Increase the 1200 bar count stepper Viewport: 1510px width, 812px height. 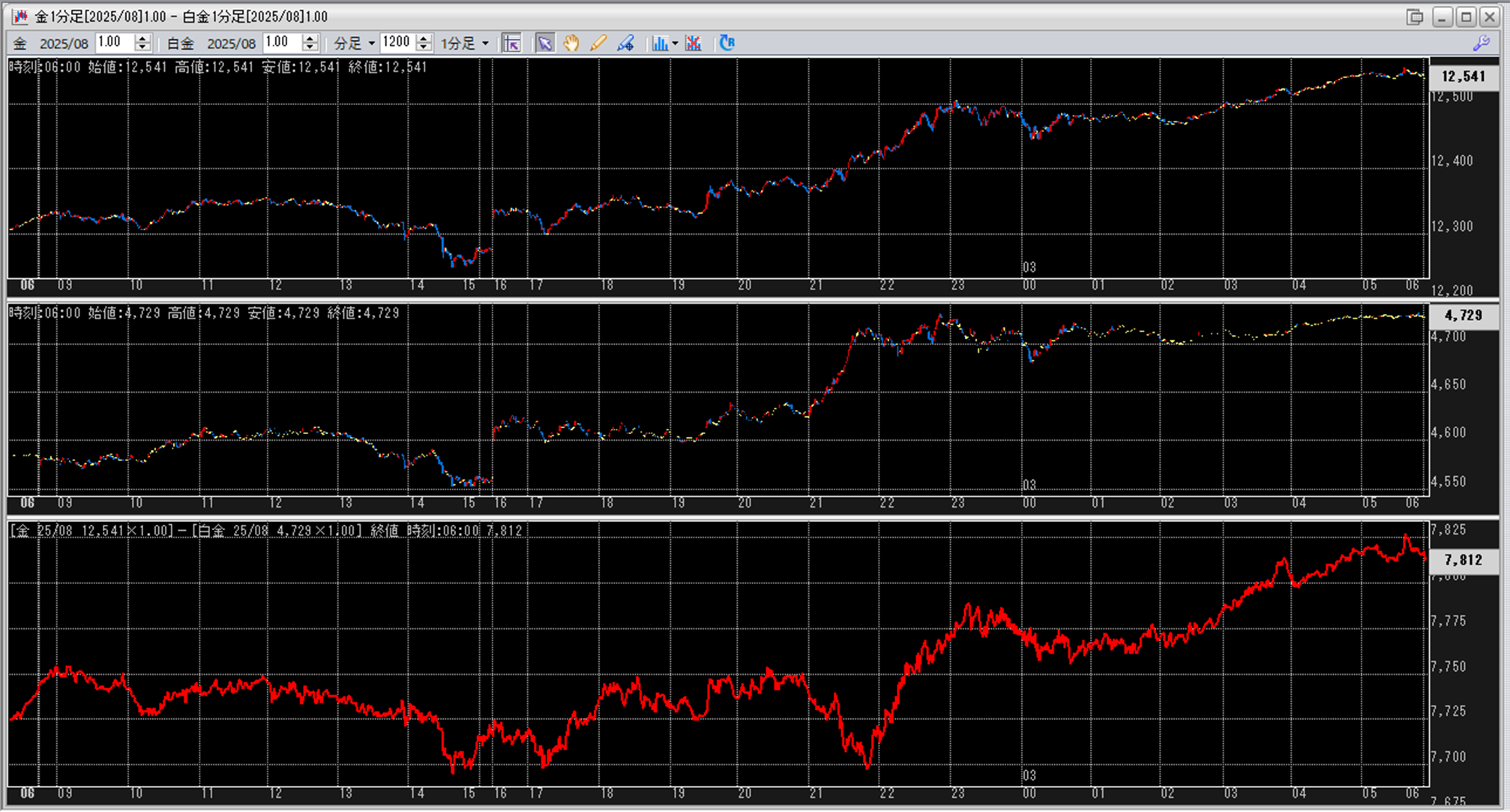(x=424, y=38)
